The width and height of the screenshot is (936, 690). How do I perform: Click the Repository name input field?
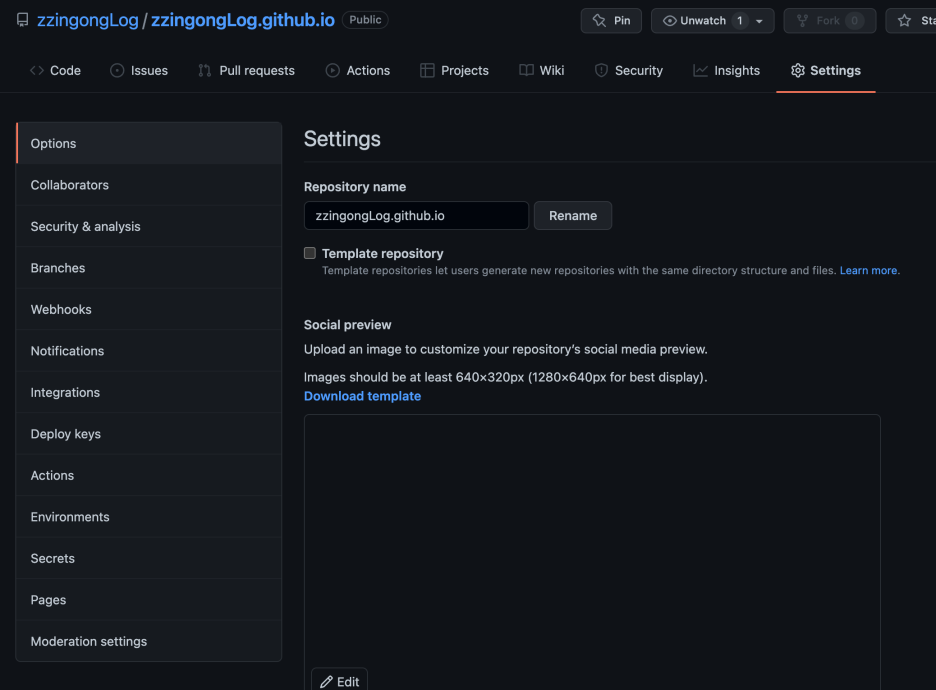(x=416, y=215)
